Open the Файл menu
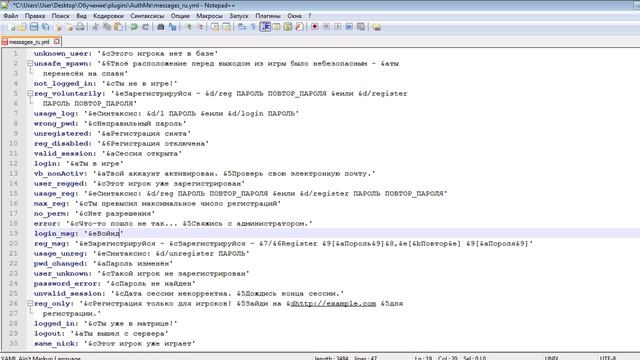Viewport: 640px width, 360px height. point(11,16)
